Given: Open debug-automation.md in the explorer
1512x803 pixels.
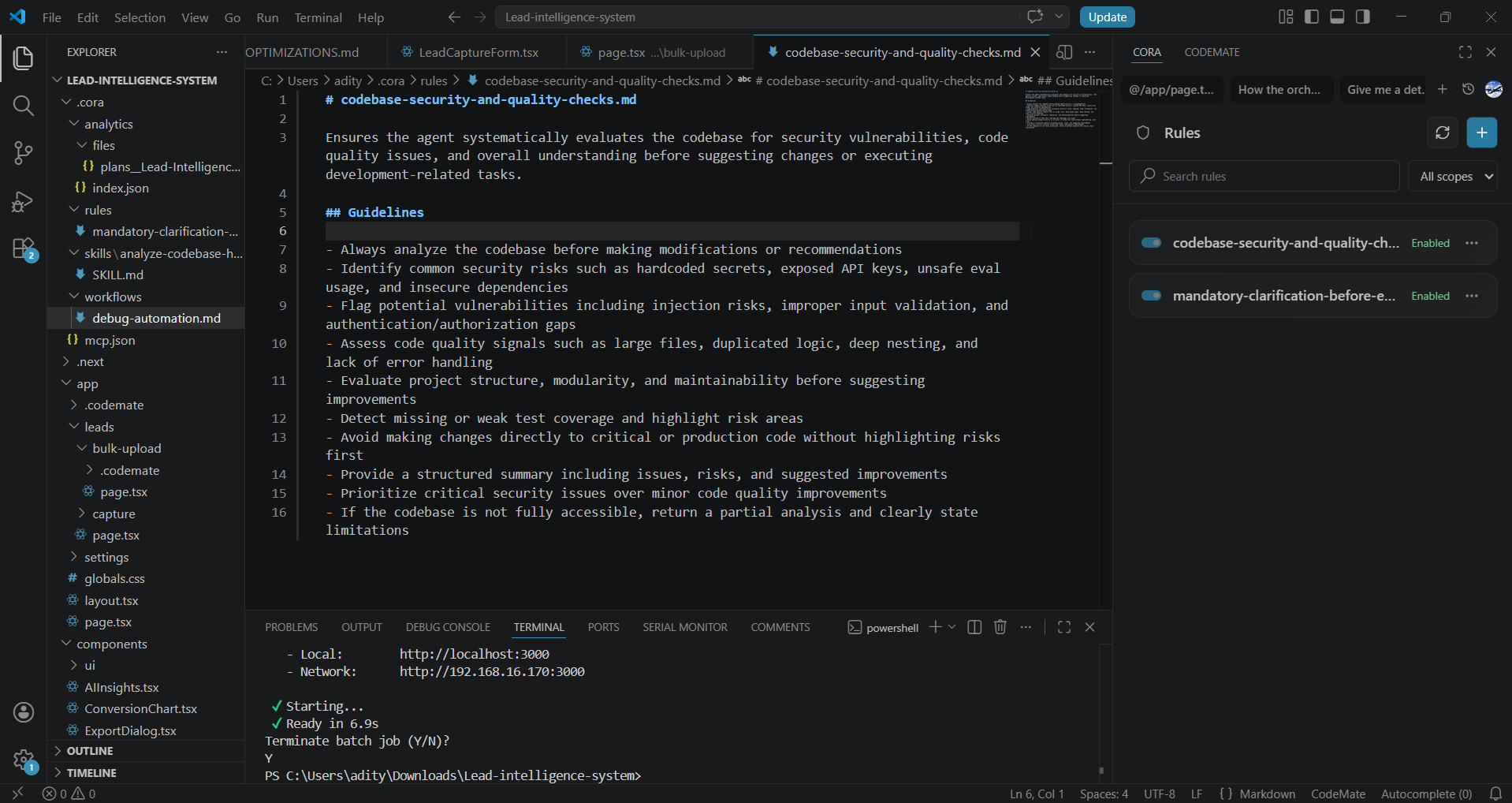Looking at the screenshot, I should coord(156,318).
